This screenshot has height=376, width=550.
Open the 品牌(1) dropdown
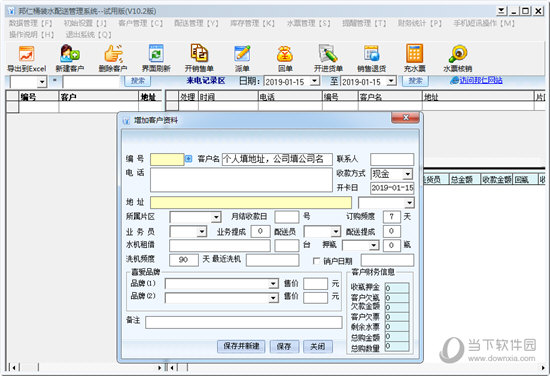point(273,284)
